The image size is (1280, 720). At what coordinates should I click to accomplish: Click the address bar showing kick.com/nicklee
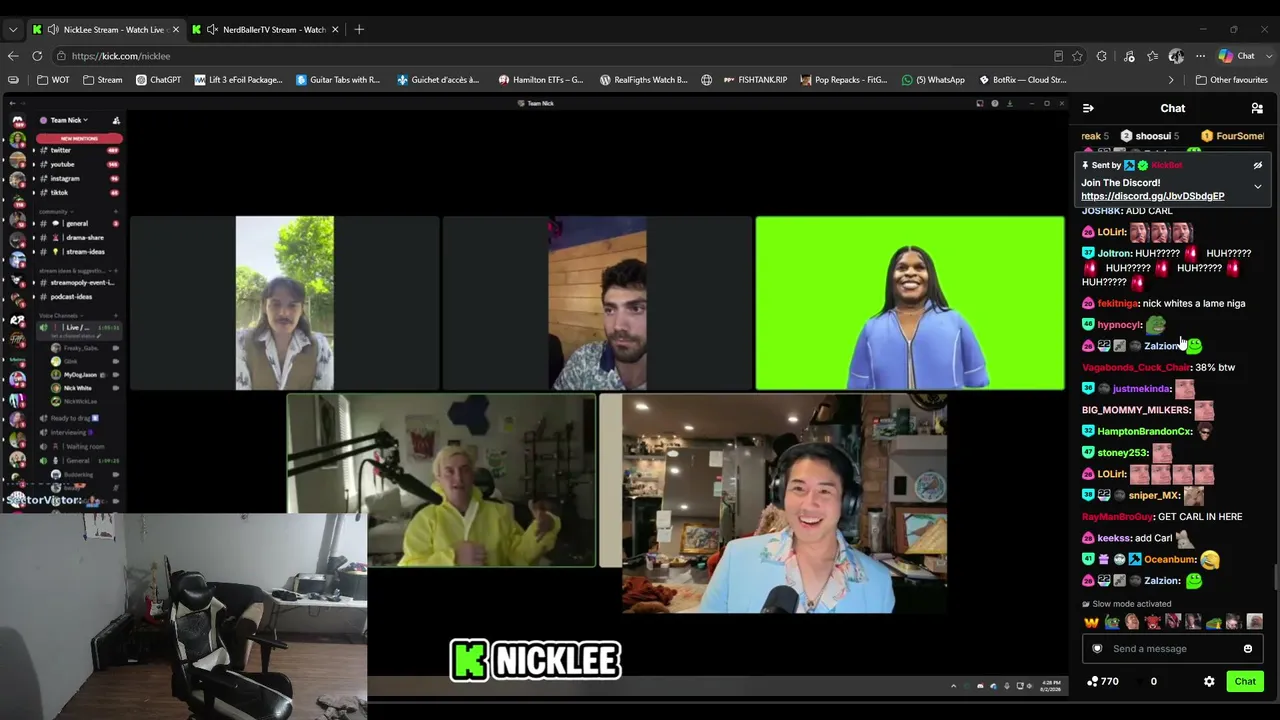[570, 56]
